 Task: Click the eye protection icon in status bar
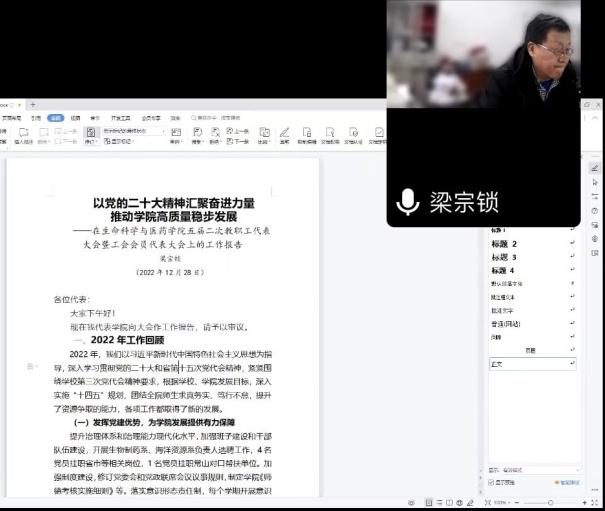[411, 503]
